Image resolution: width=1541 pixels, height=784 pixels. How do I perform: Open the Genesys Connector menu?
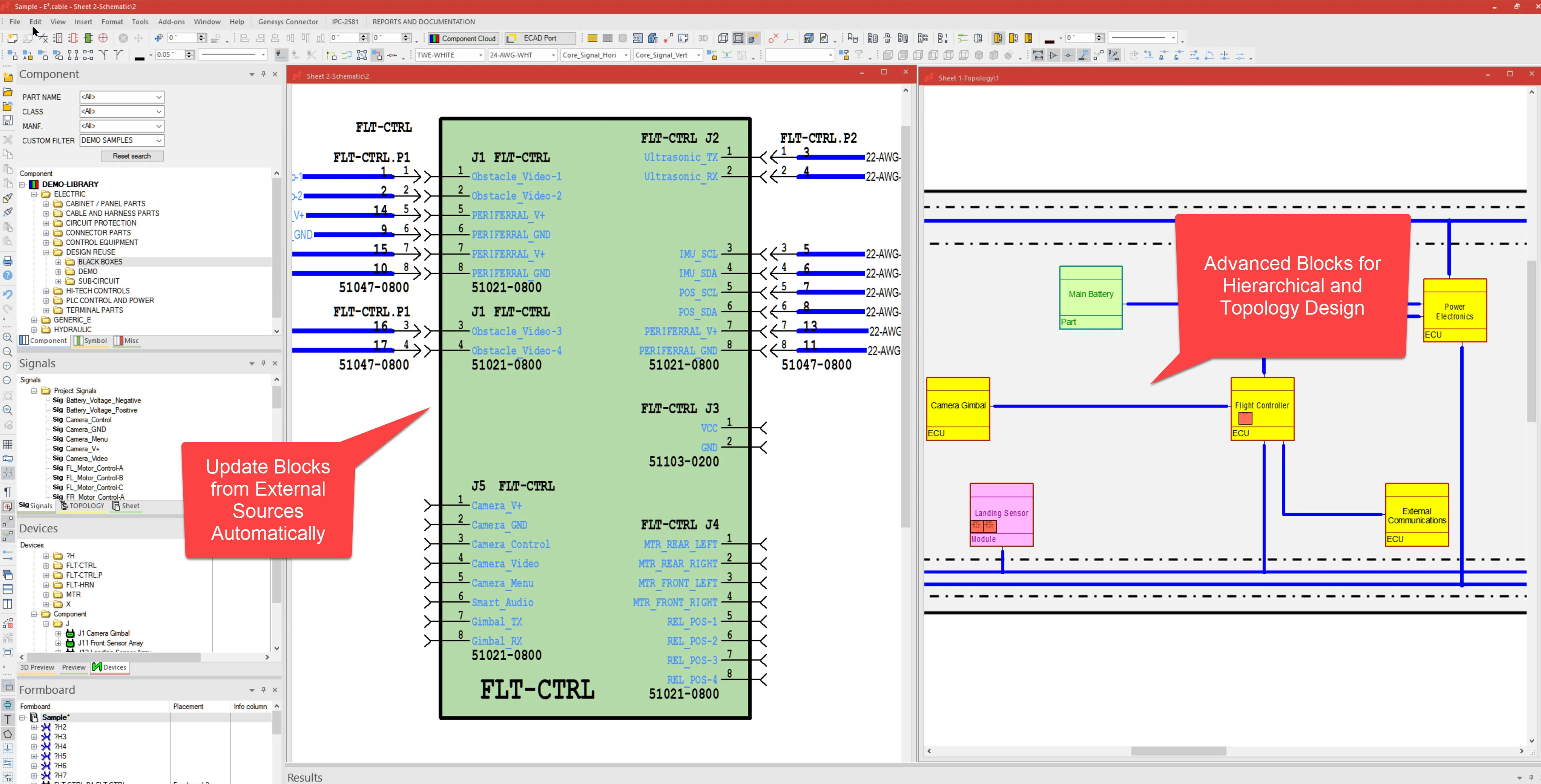point(288,21)
